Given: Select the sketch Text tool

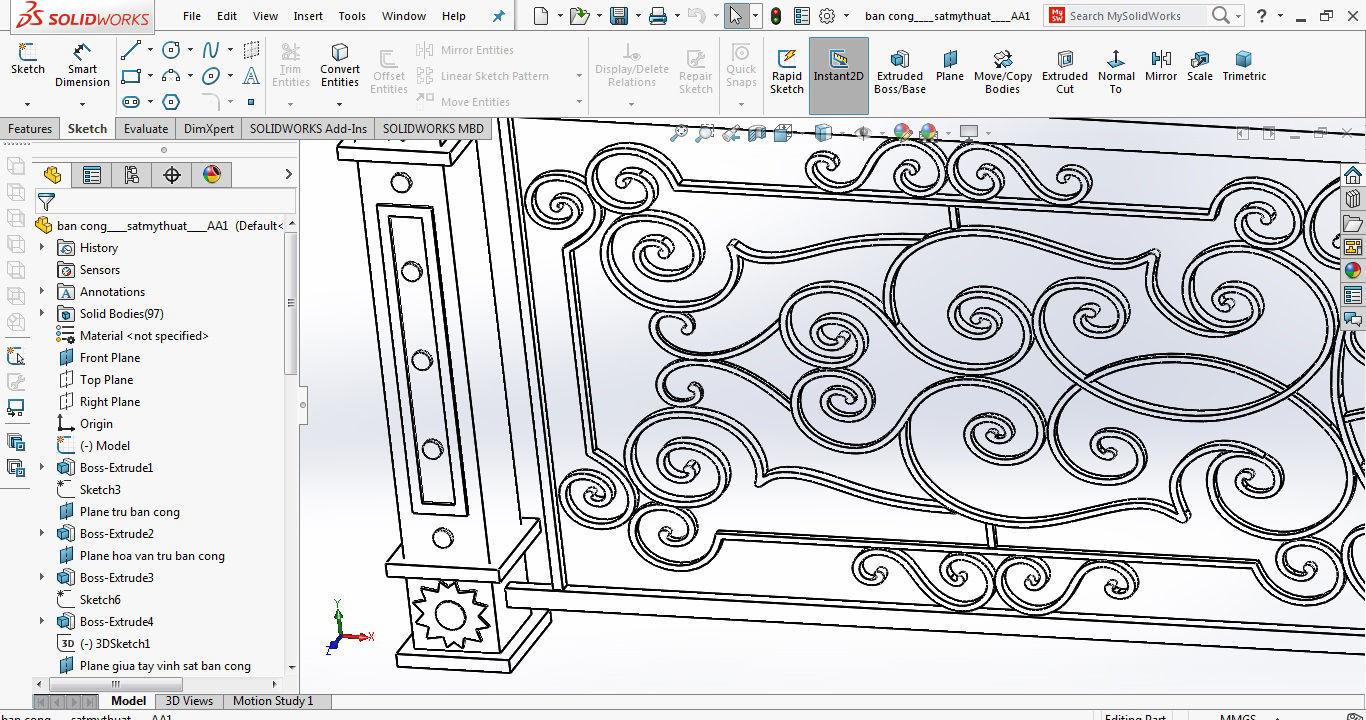Looking at the screenshot, I should (x=251, y=76).
